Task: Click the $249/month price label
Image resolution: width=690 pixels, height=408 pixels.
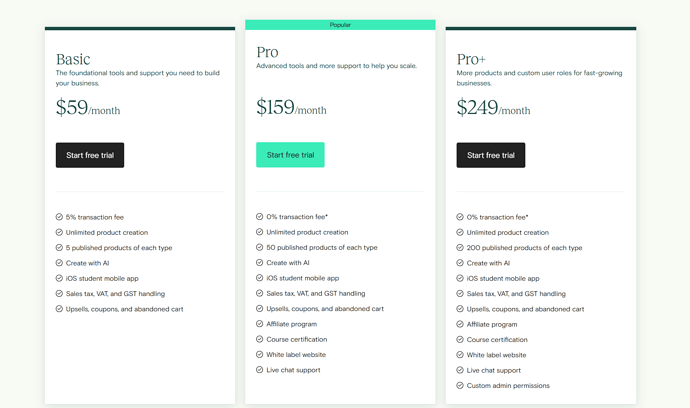Action: (x=493, y=108)
